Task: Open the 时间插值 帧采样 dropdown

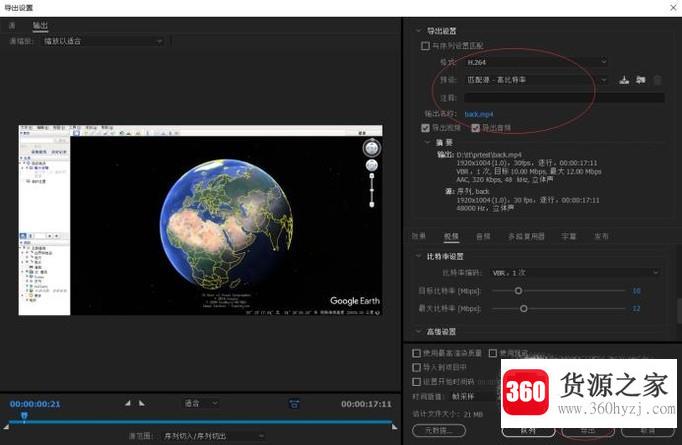Action: tap(475, 396)
